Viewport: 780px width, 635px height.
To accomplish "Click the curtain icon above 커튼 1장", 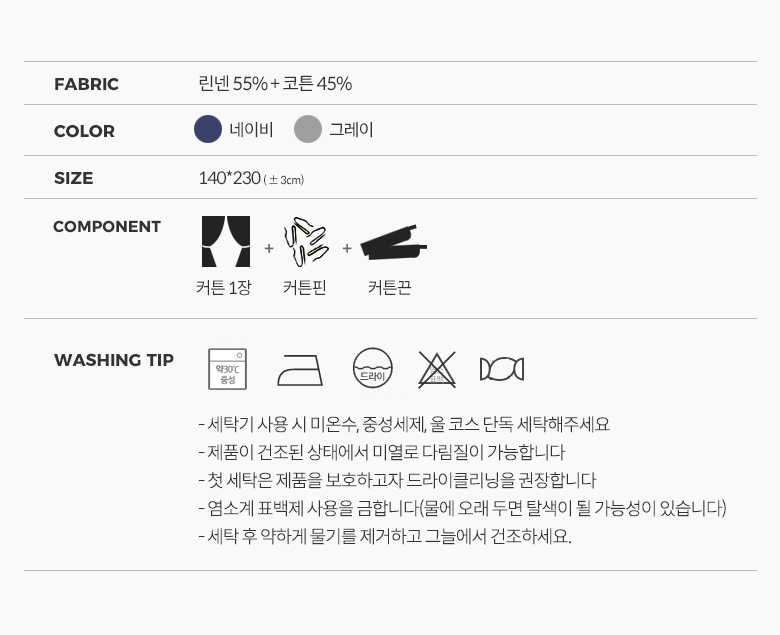I will 226,241.
